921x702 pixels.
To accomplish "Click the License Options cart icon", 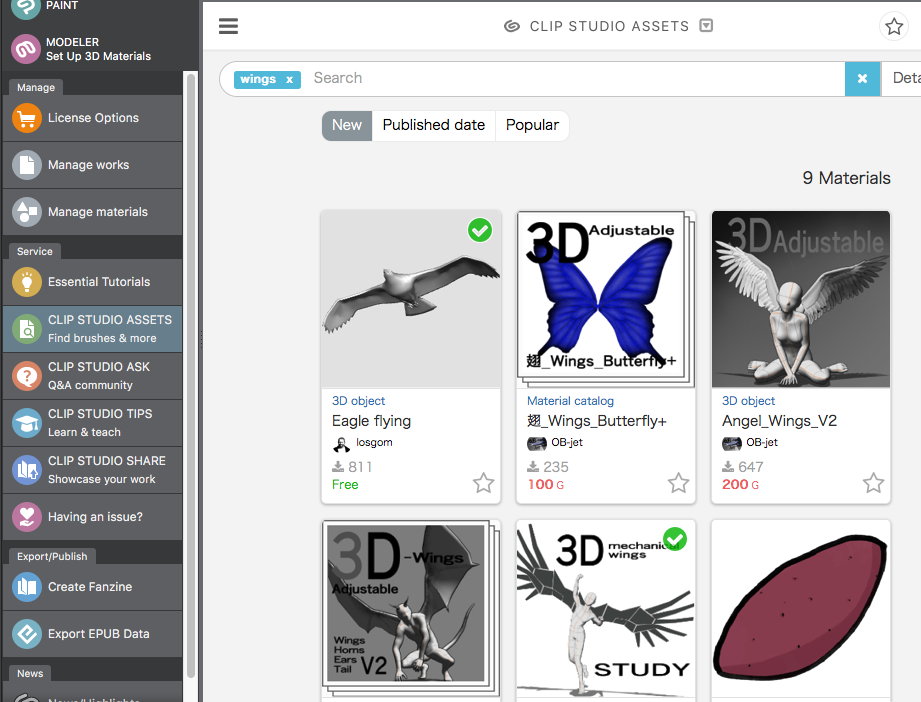I will (26, 118).
